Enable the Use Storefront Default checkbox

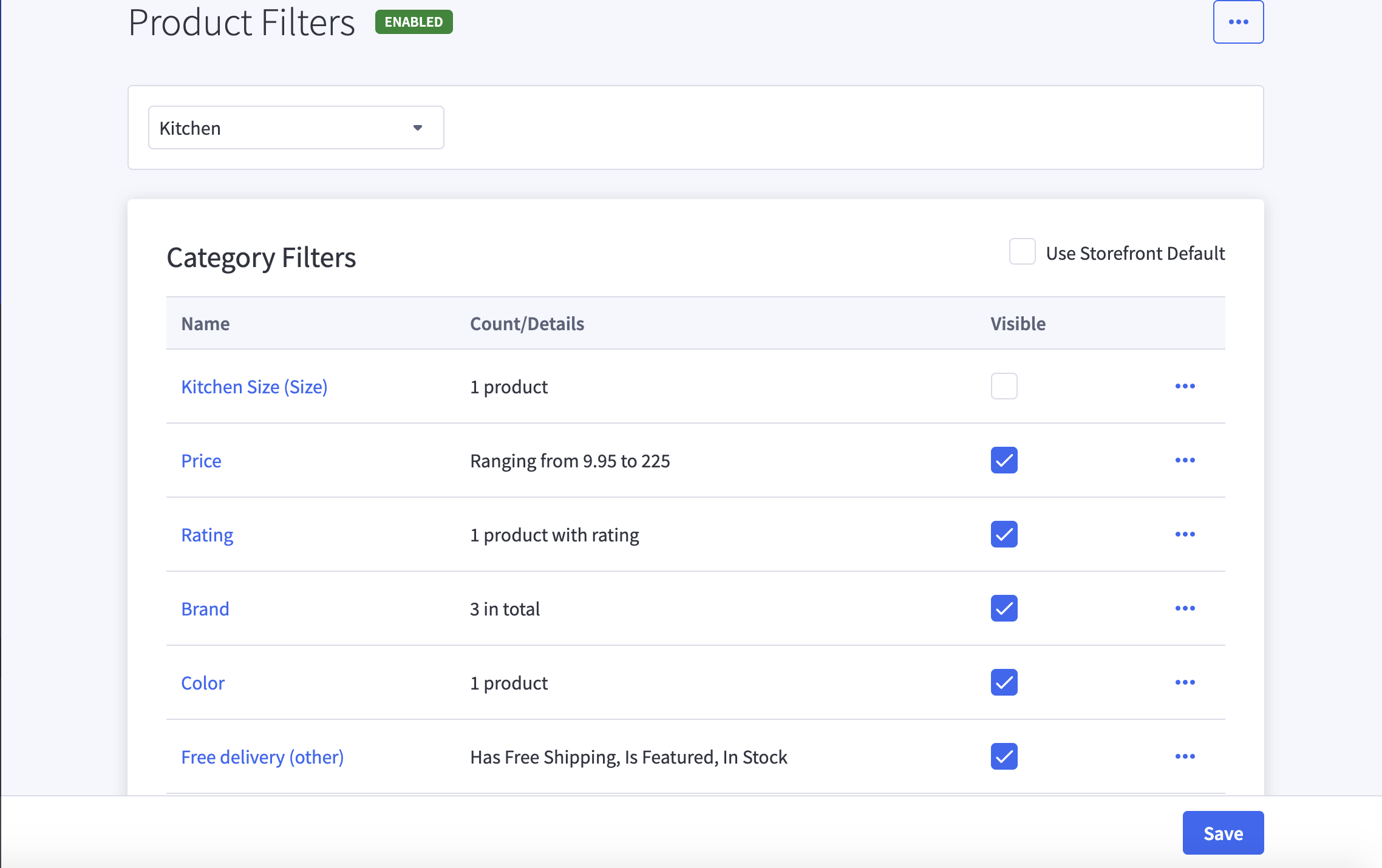point(1023,252)
